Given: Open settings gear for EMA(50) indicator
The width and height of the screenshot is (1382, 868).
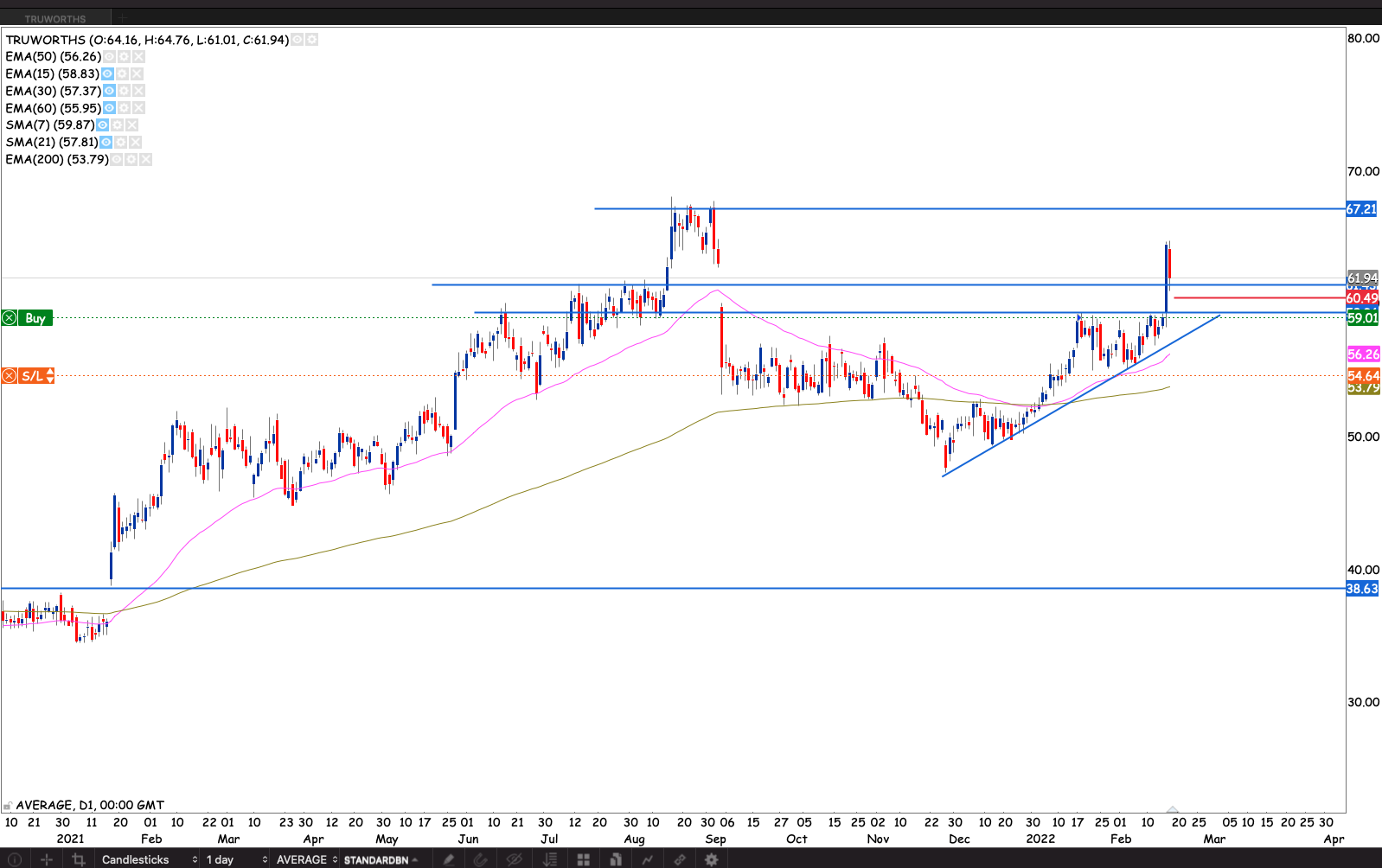Looking at the screenshot, I should pyautogui.click(x=124, y=56).
